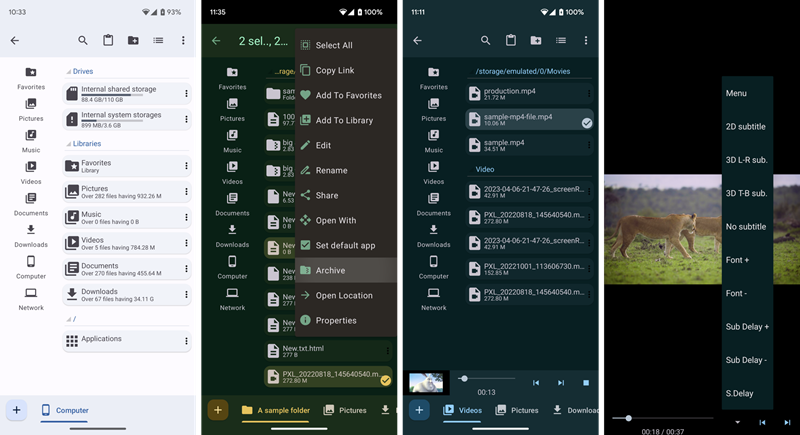
Task: Click the video thumbnail in the mini player
Action: (x=426, y=382)
